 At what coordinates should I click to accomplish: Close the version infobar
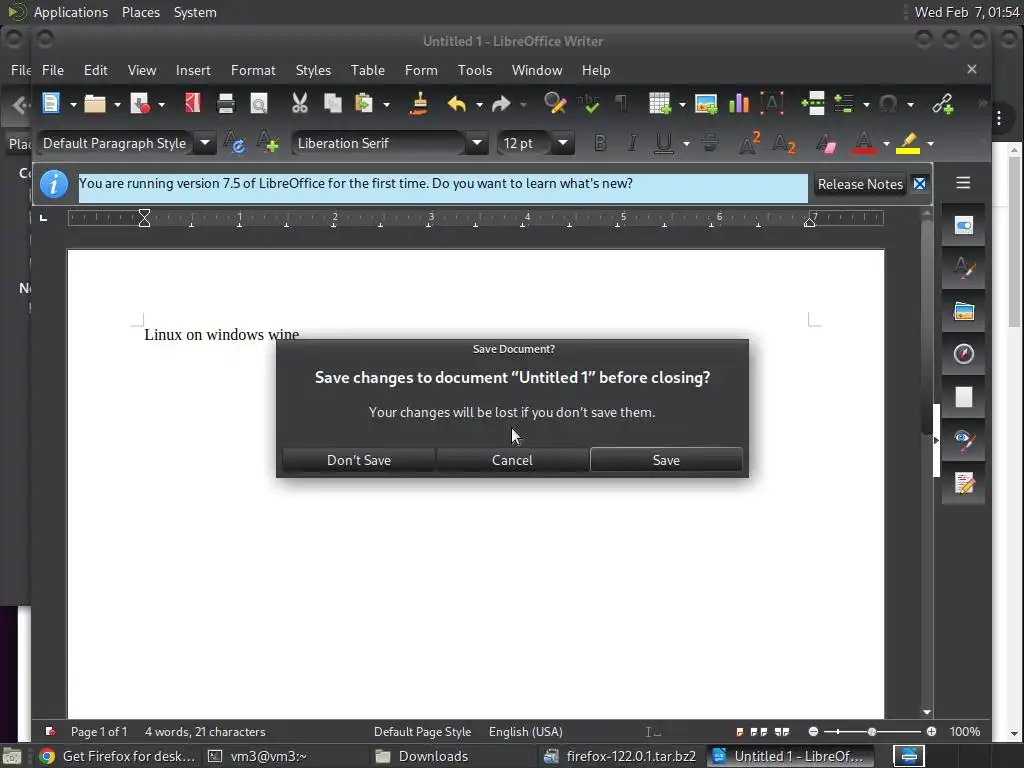[920, 184]
